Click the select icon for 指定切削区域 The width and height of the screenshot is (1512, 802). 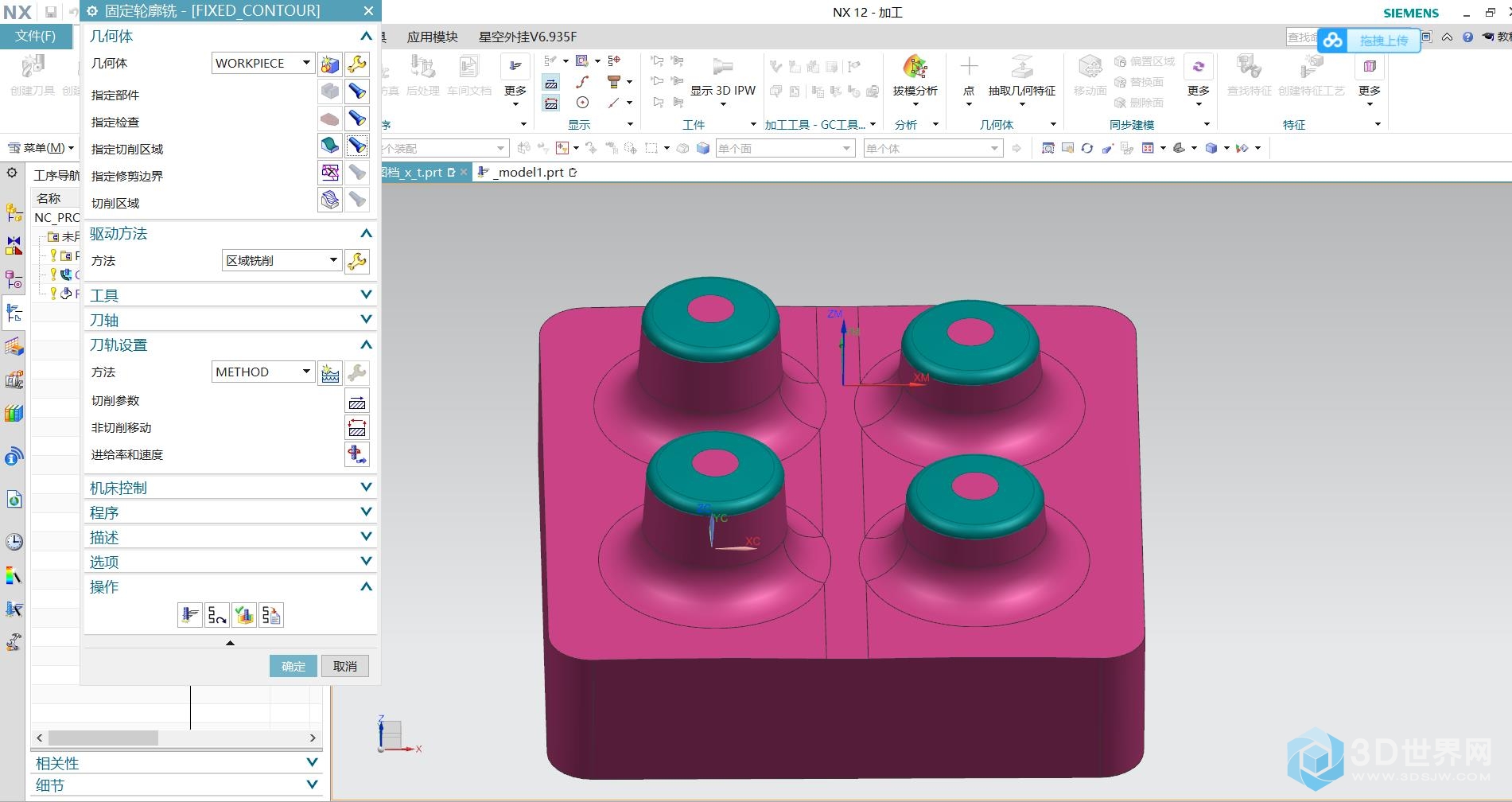(x=330, y=146)
